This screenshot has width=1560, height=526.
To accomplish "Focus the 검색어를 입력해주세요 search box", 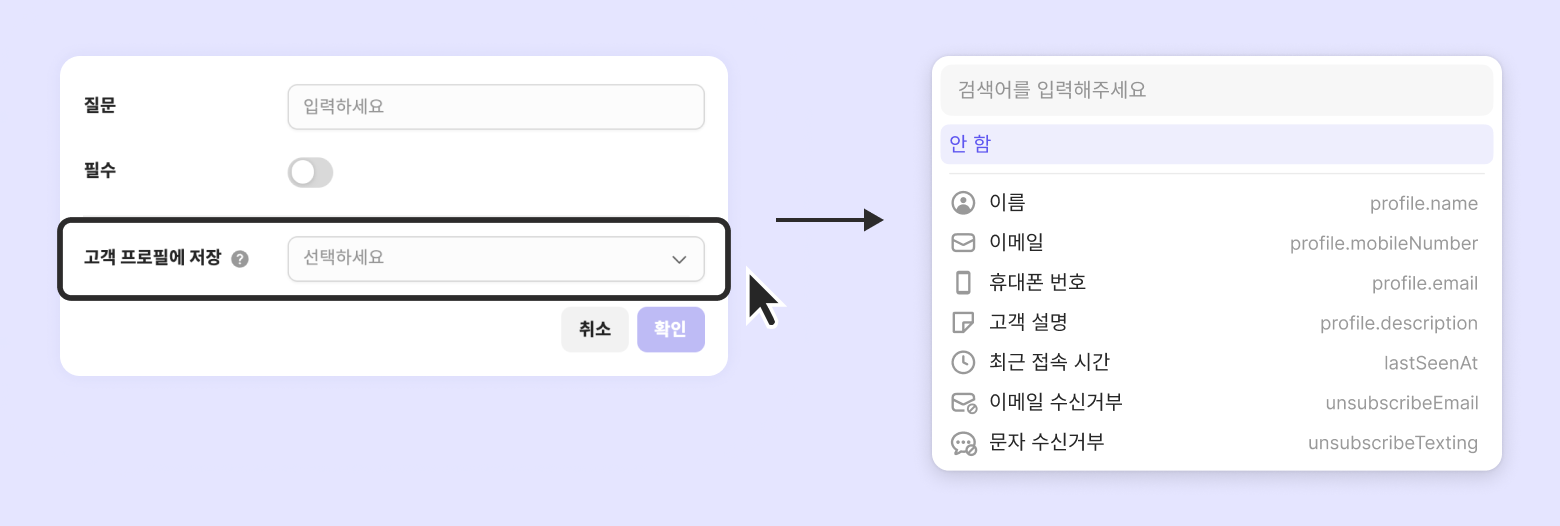I will click(x=1216, y=90).
